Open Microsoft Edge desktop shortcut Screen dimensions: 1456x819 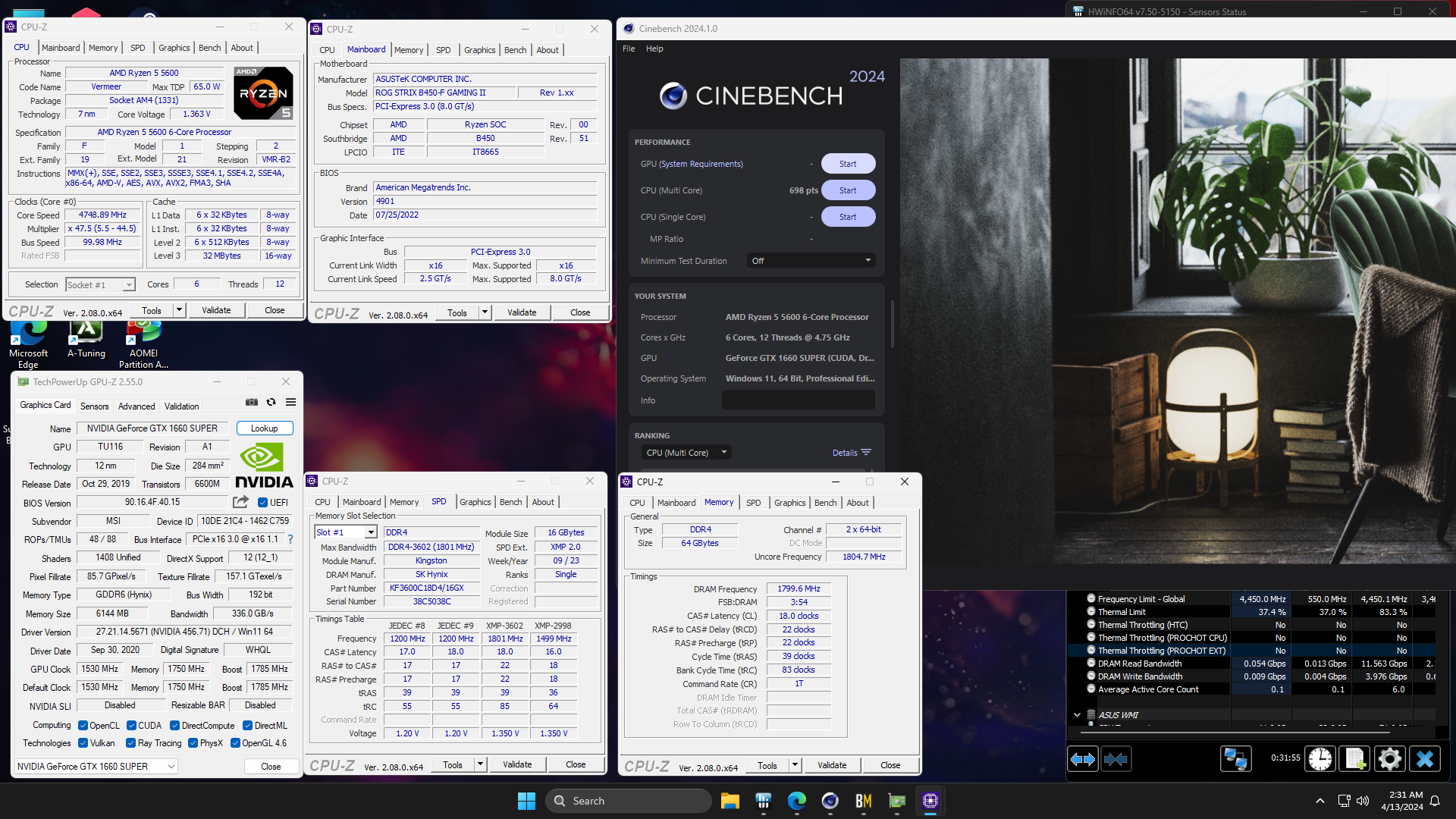[28, 345]
